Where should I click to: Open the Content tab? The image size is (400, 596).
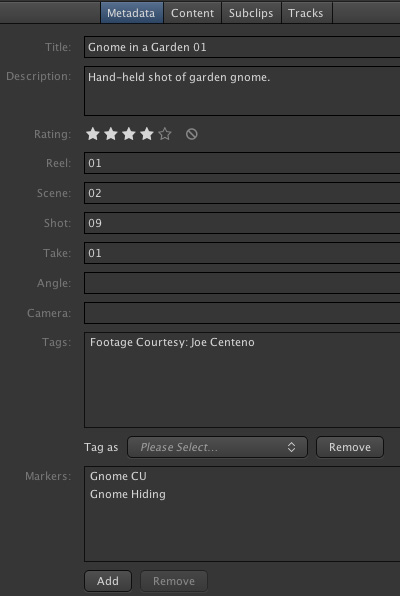(192, 13)
